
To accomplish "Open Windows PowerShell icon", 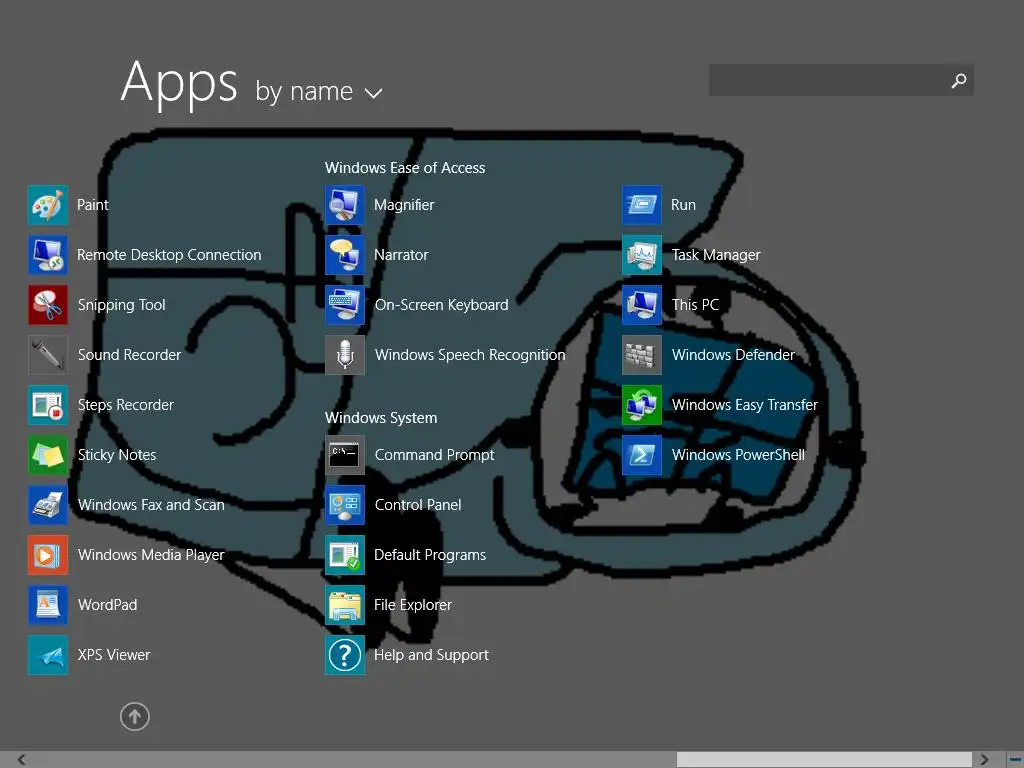I will pyautogui.click(x=642, y=455).
